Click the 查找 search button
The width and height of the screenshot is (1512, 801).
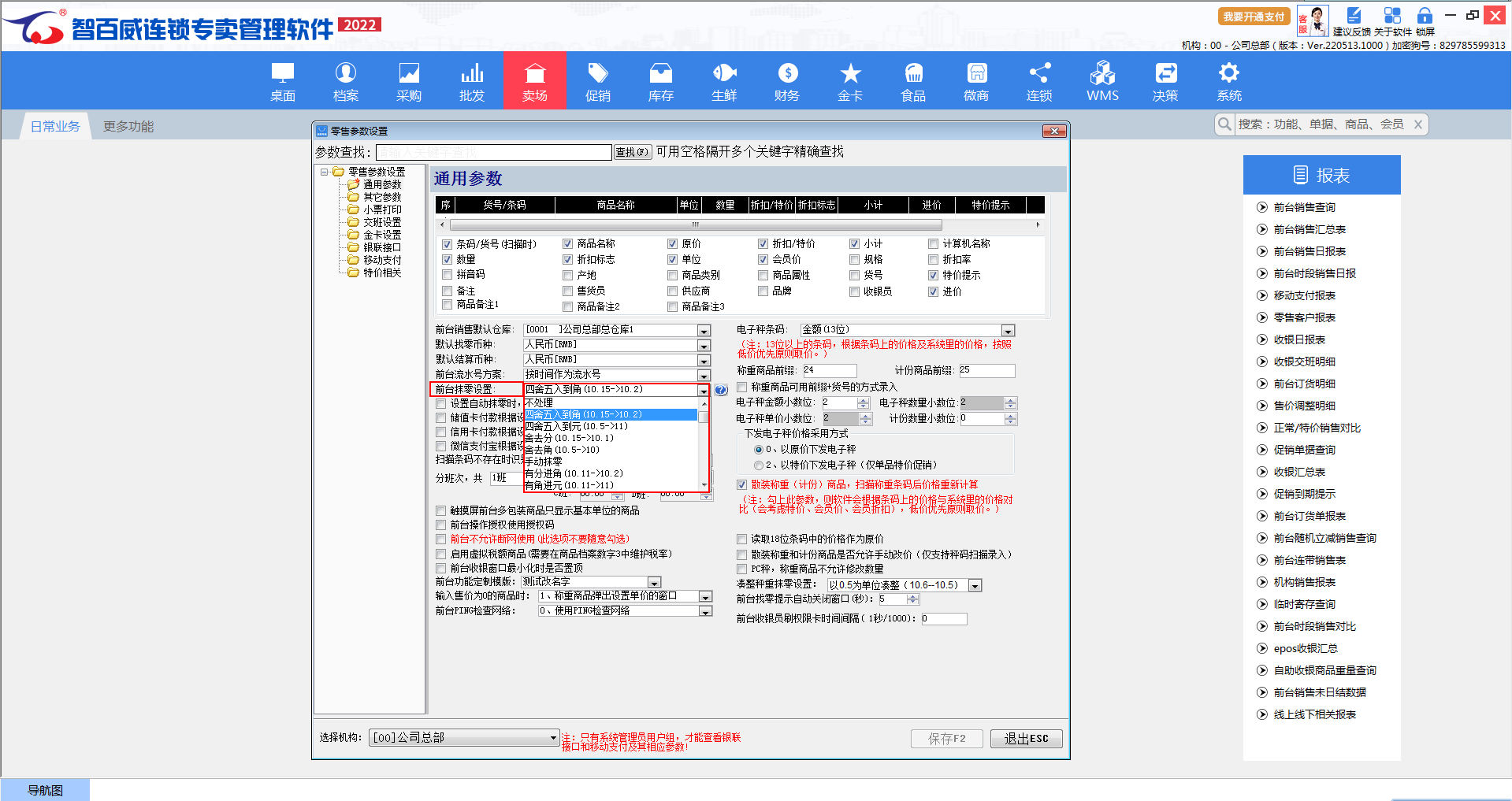point(632,152)
